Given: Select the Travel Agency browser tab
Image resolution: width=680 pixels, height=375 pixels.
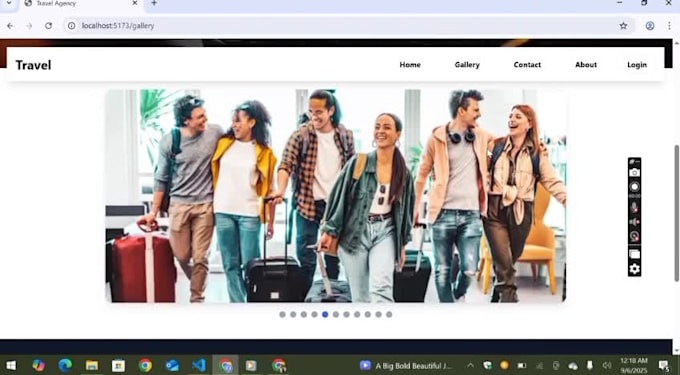Looking at the screenshot, I should click(x=81, y=4).
